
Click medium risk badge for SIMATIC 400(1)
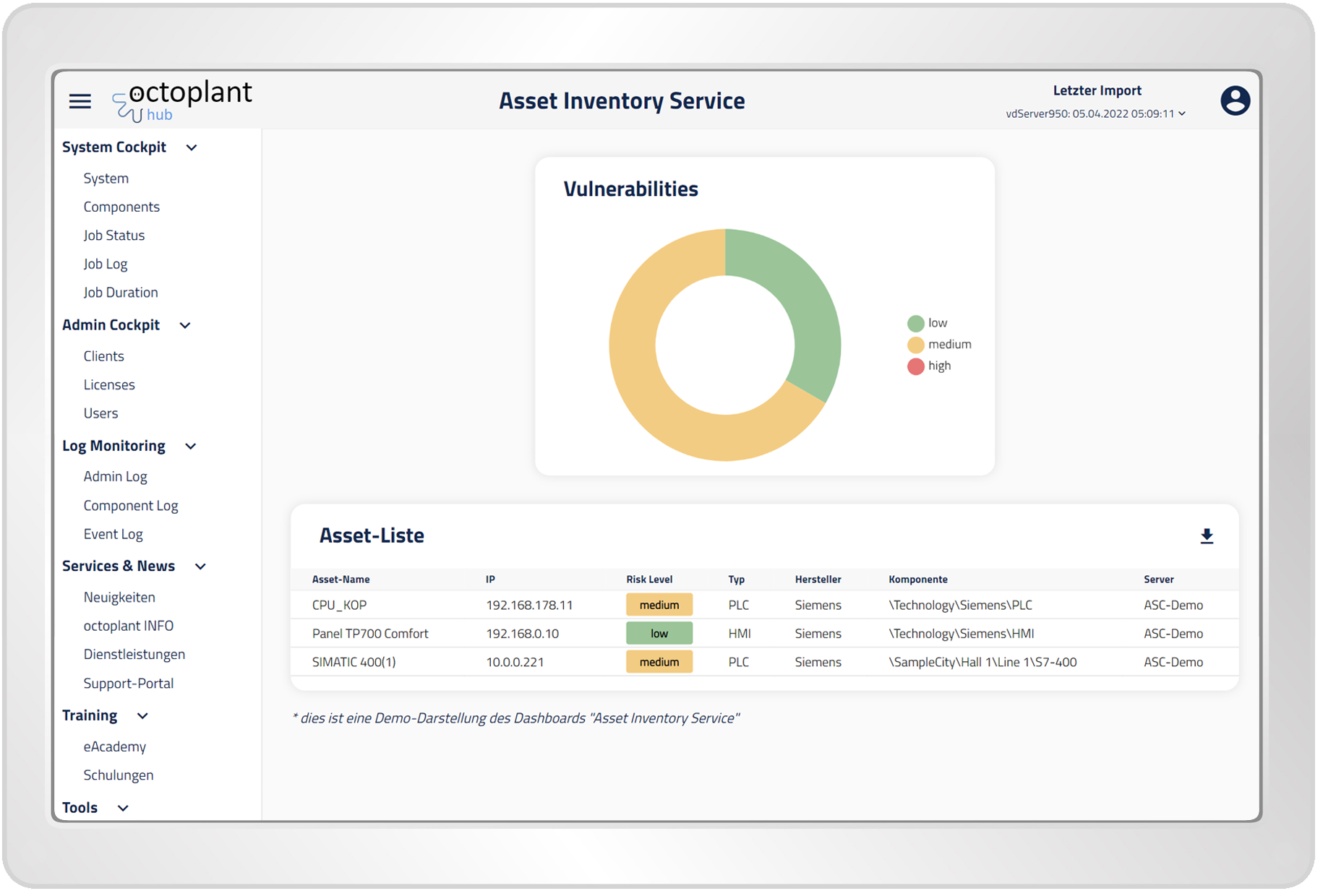pos(659,662)
